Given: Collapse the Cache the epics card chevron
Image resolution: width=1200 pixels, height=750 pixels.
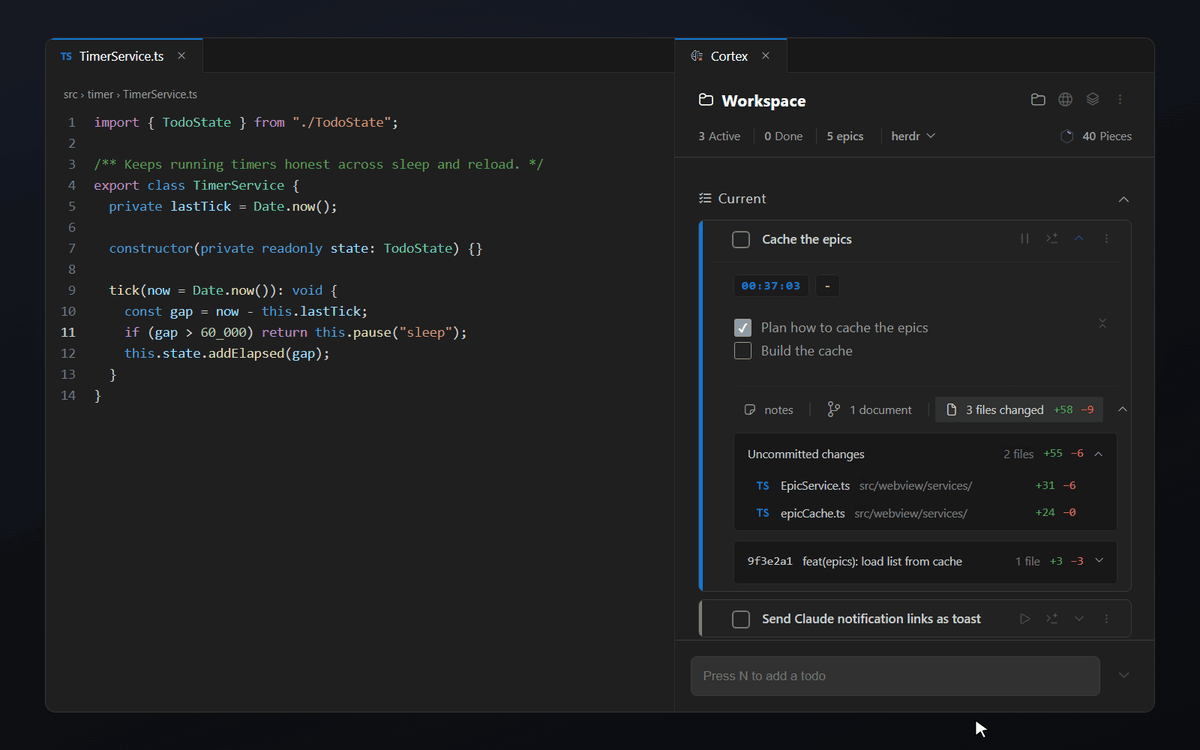Looking at the screenshot, I should pos(1079,239).
